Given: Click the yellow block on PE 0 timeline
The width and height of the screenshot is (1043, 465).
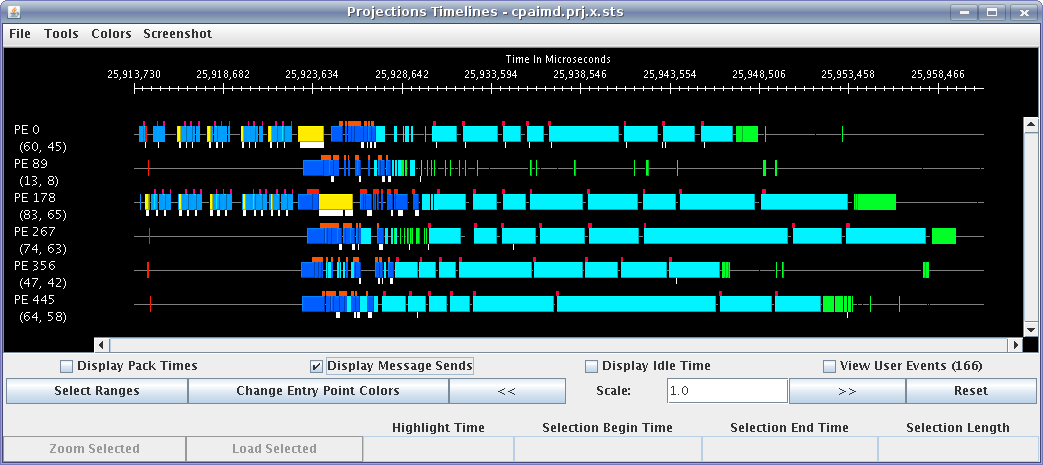Looking at the screenshot, I should 310,133.
